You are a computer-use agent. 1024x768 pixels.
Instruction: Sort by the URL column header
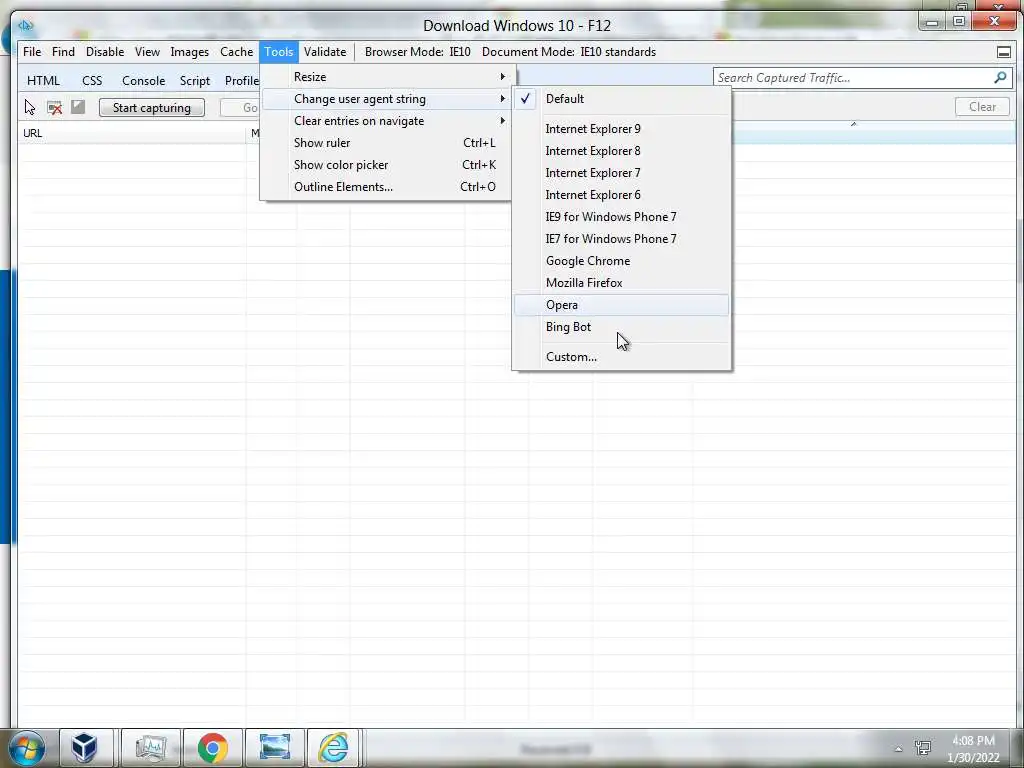pos(132,133)
